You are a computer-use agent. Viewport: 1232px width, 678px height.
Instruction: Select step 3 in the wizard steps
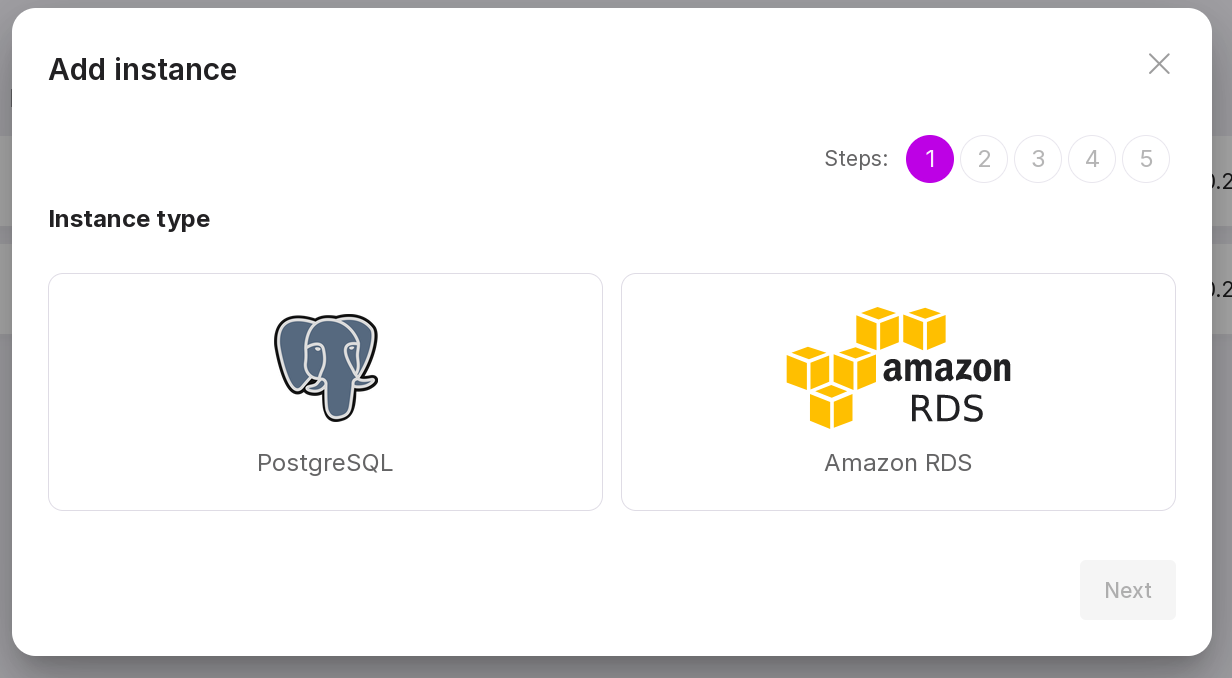(x=1038, y=159)
